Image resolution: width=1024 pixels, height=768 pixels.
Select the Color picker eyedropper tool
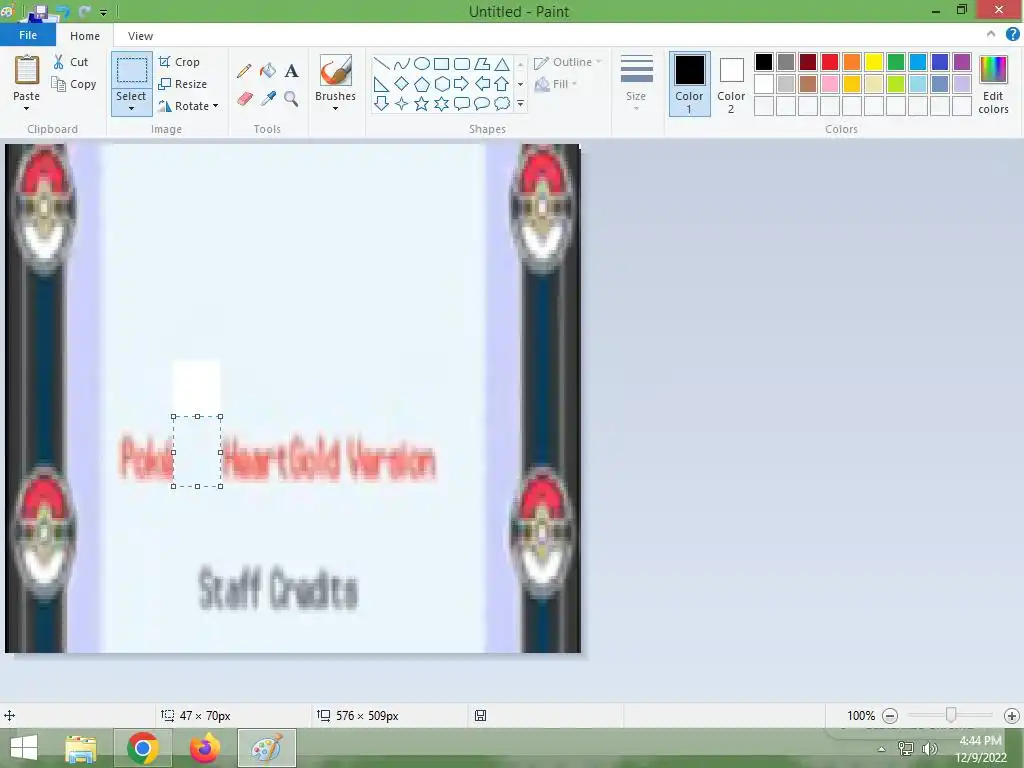pyautogui.click(x=268, y=99)
